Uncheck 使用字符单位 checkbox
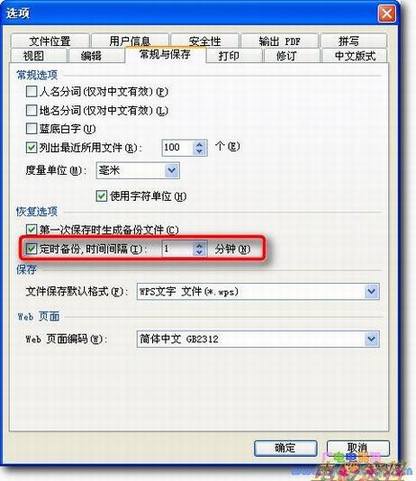The image size is (416, 481). 101,196
